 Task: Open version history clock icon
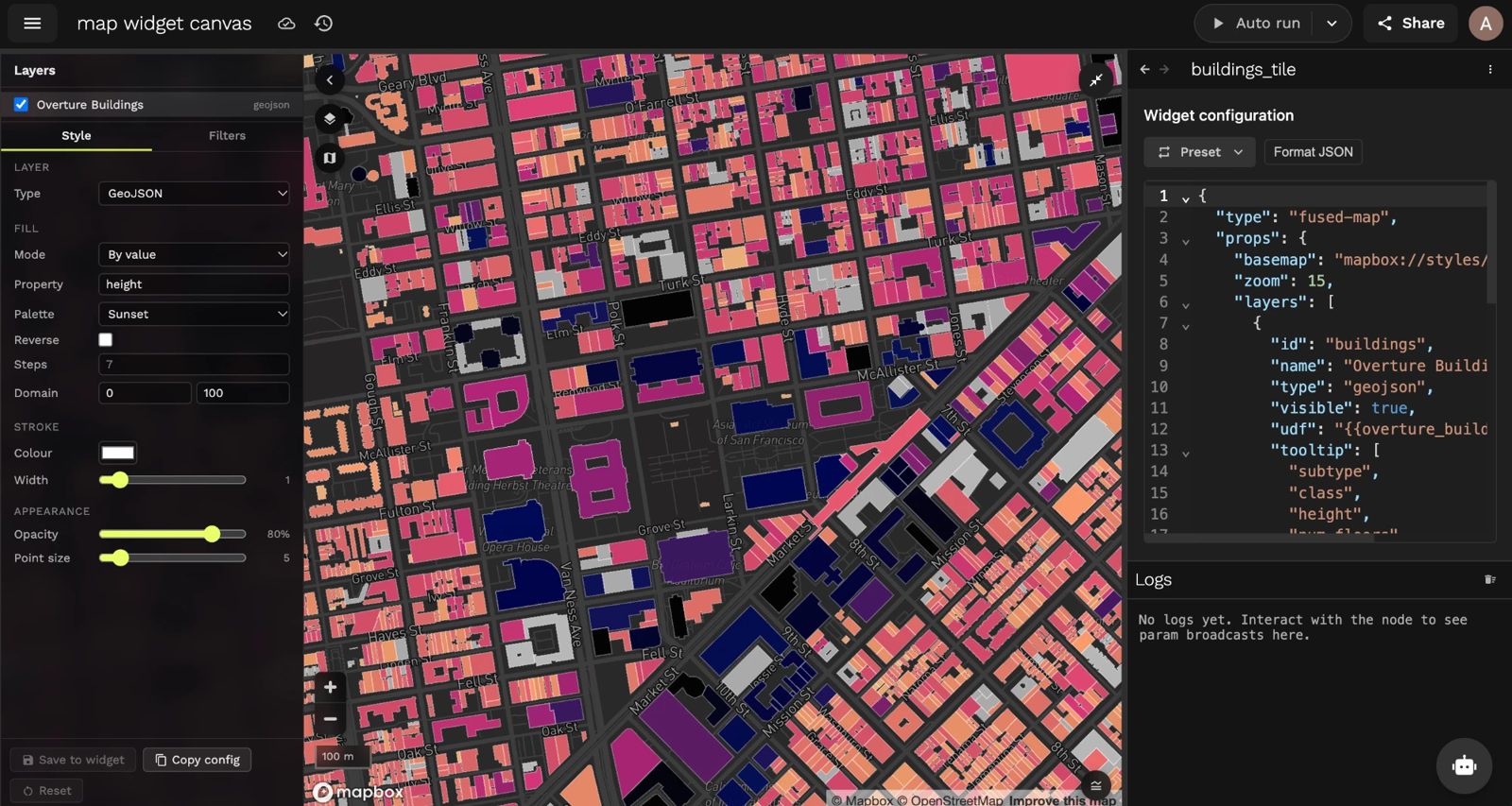pyautogui.click(x=323, y=24)
